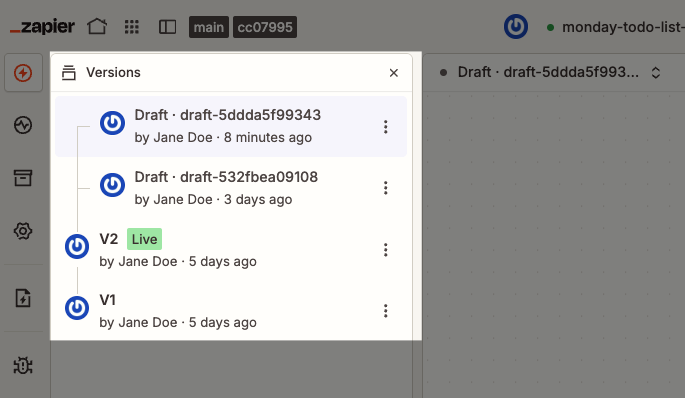Select the lightning bolt sidebar icon

coord(23,73)
